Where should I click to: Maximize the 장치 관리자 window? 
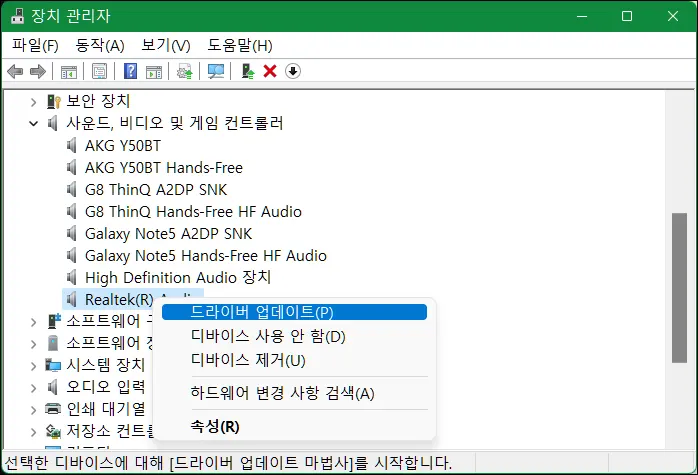[627, 16]
